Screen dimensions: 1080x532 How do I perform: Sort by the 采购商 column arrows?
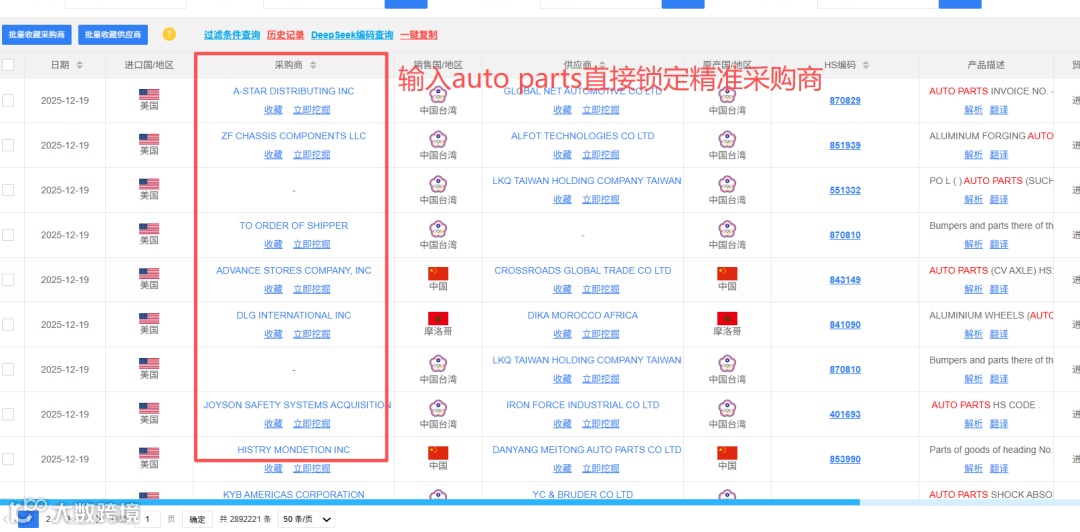pos(313,65)
